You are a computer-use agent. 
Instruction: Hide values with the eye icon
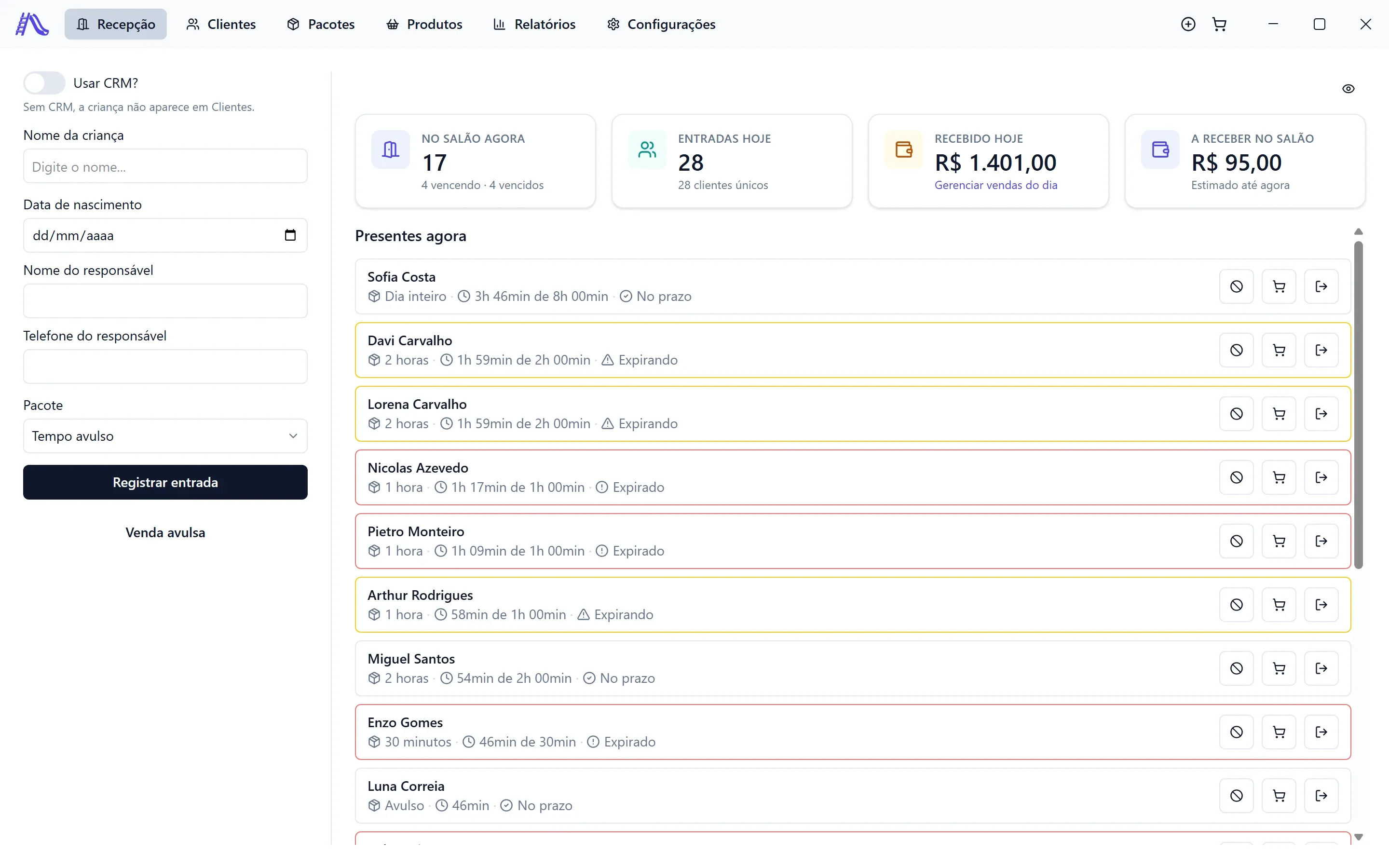point(1348,89)
